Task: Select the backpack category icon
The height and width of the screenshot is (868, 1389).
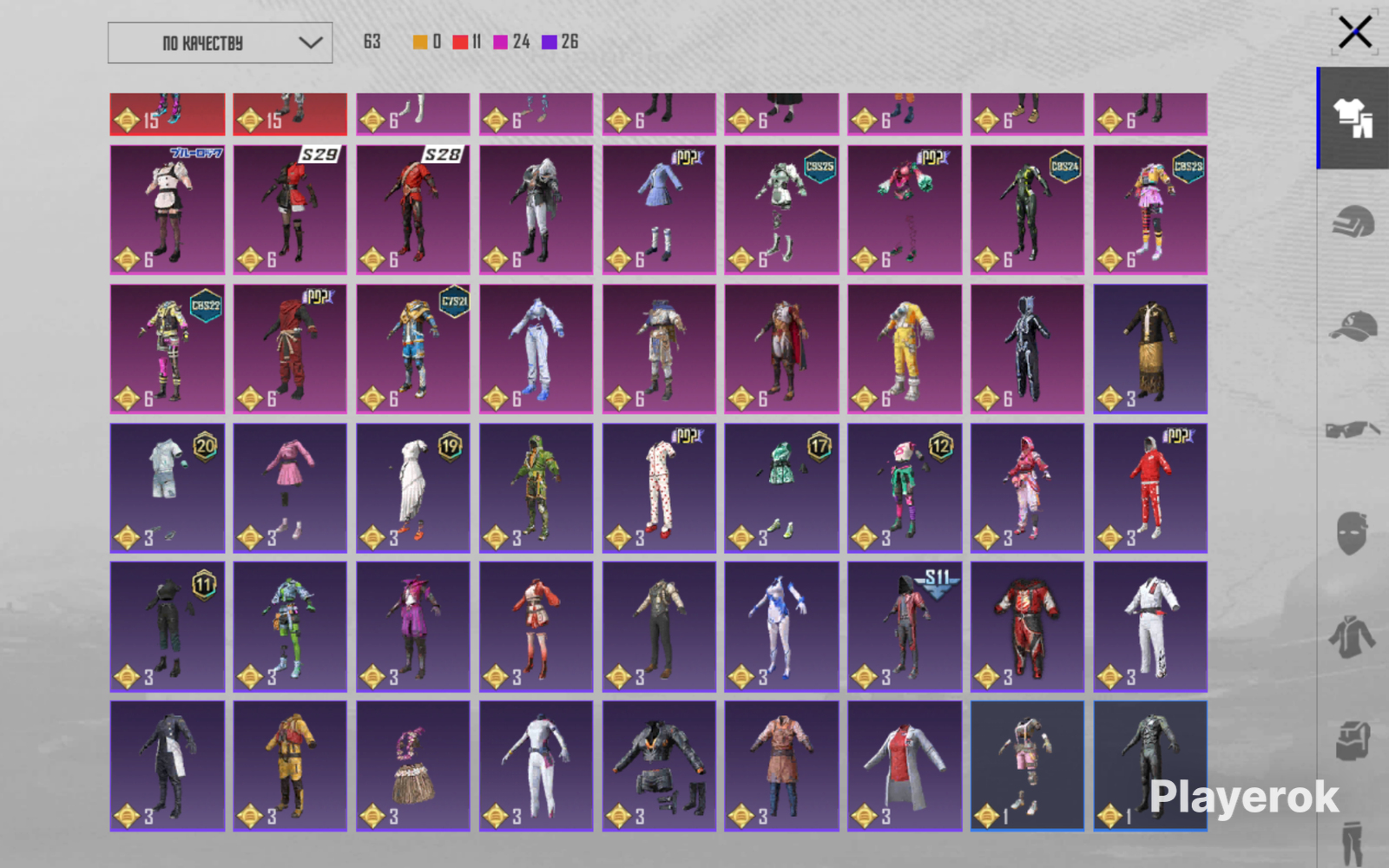Action: pos(1353,740)
